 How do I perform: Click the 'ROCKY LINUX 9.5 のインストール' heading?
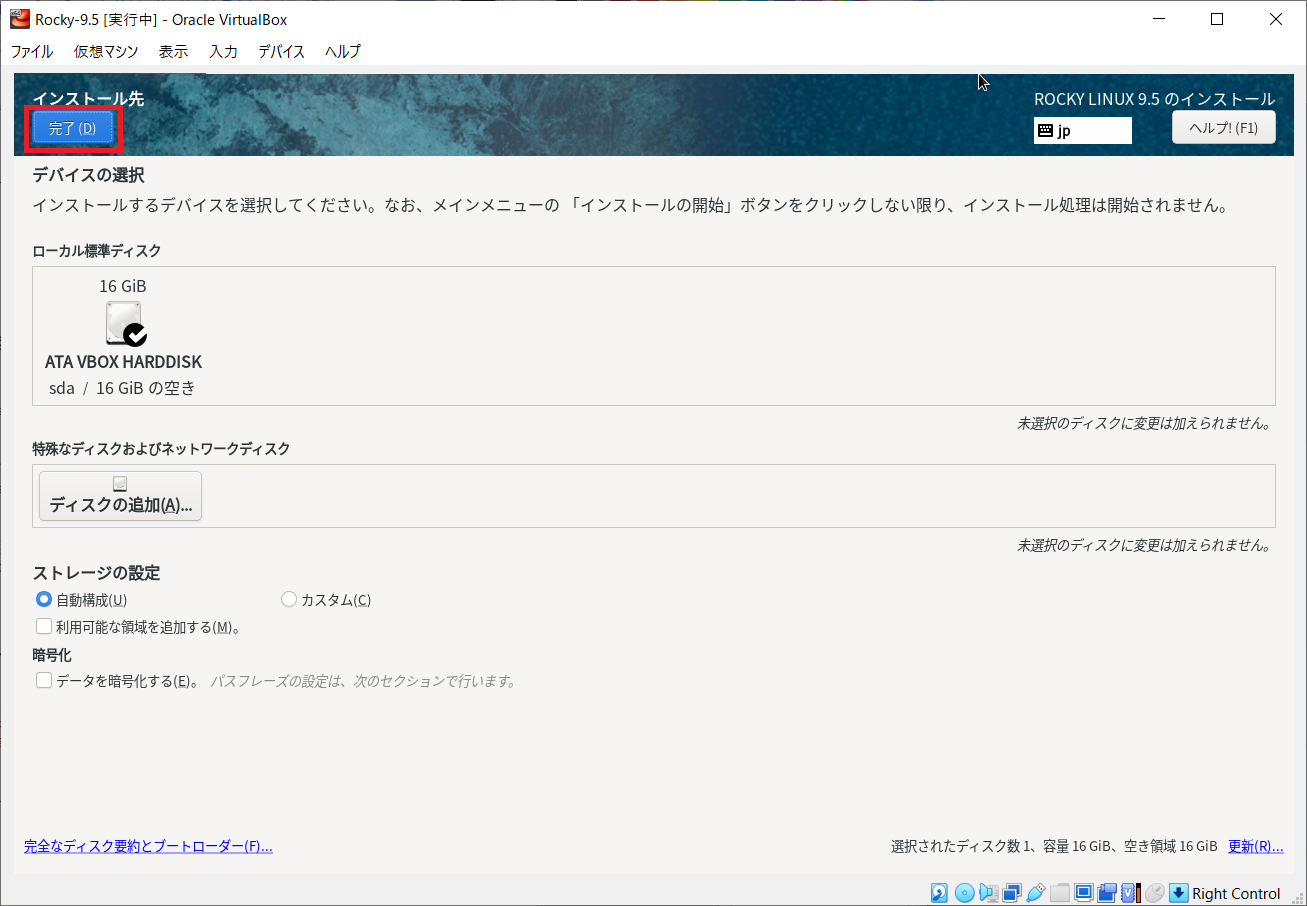(x=1155, y=99)
